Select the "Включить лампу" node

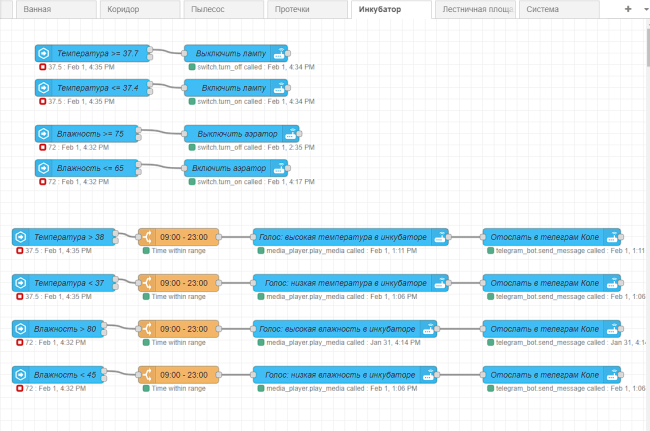tap(229, 88)
